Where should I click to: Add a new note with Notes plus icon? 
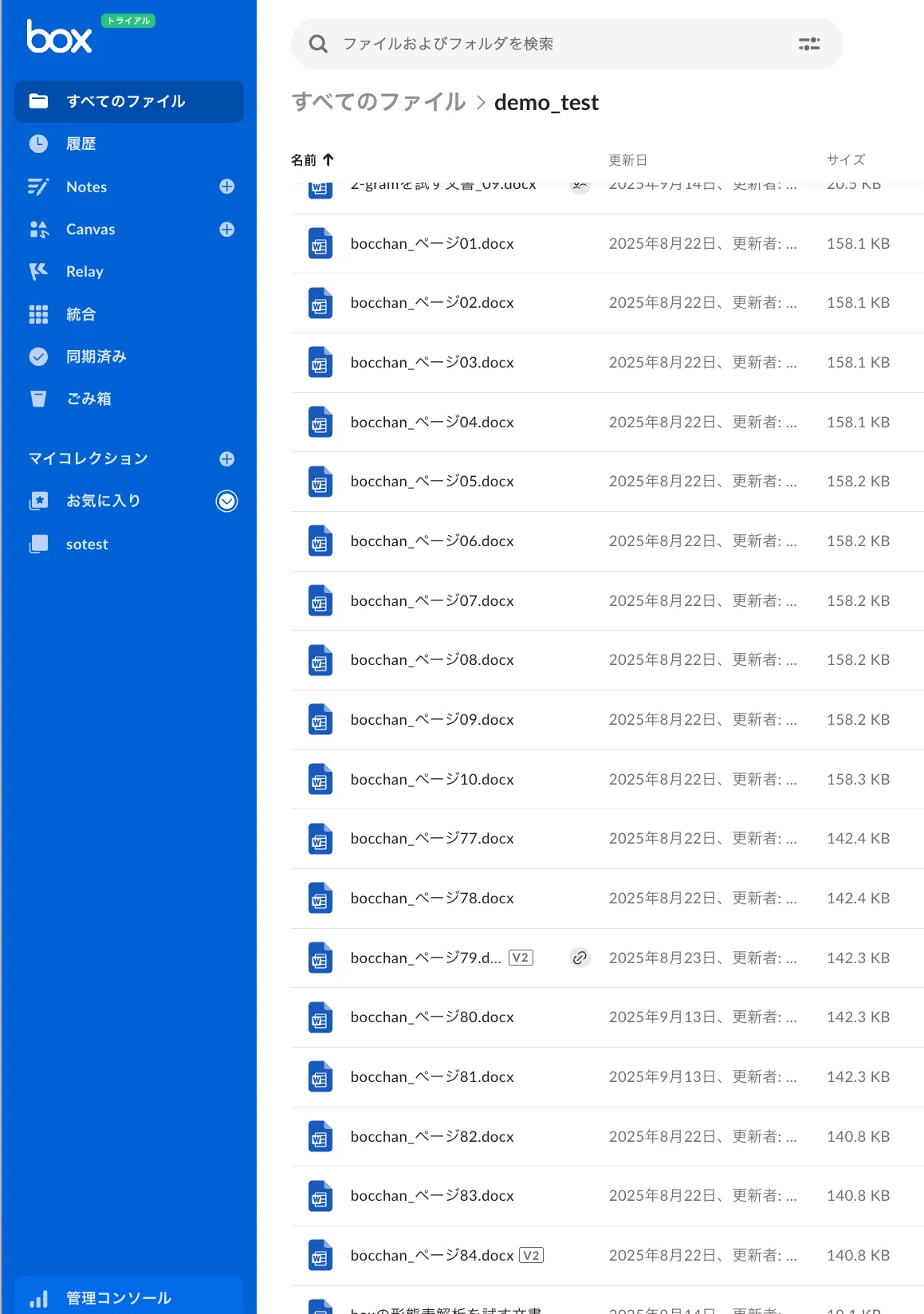click(227, 187)
